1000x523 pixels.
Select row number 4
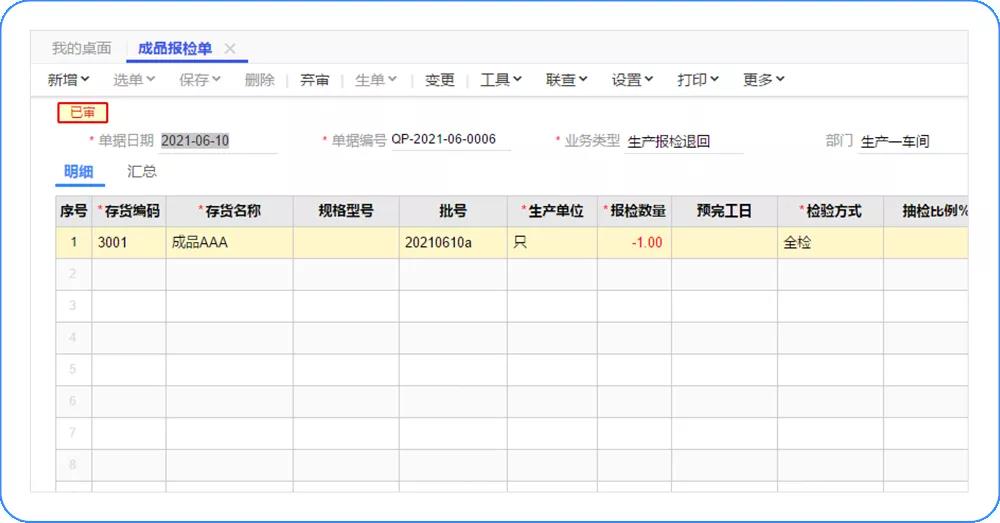point(73,338)
